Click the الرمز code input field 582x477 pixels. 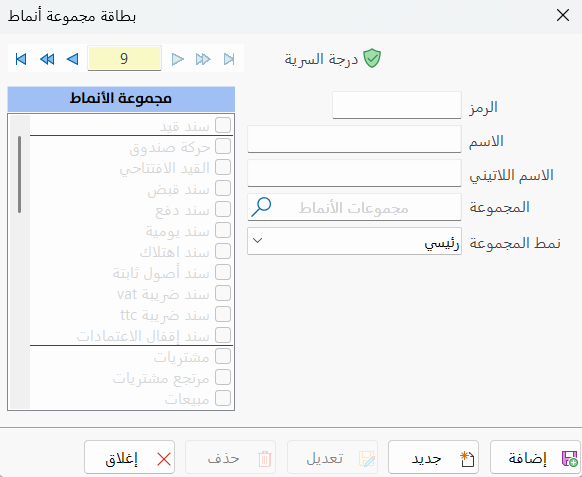point(397,105)
